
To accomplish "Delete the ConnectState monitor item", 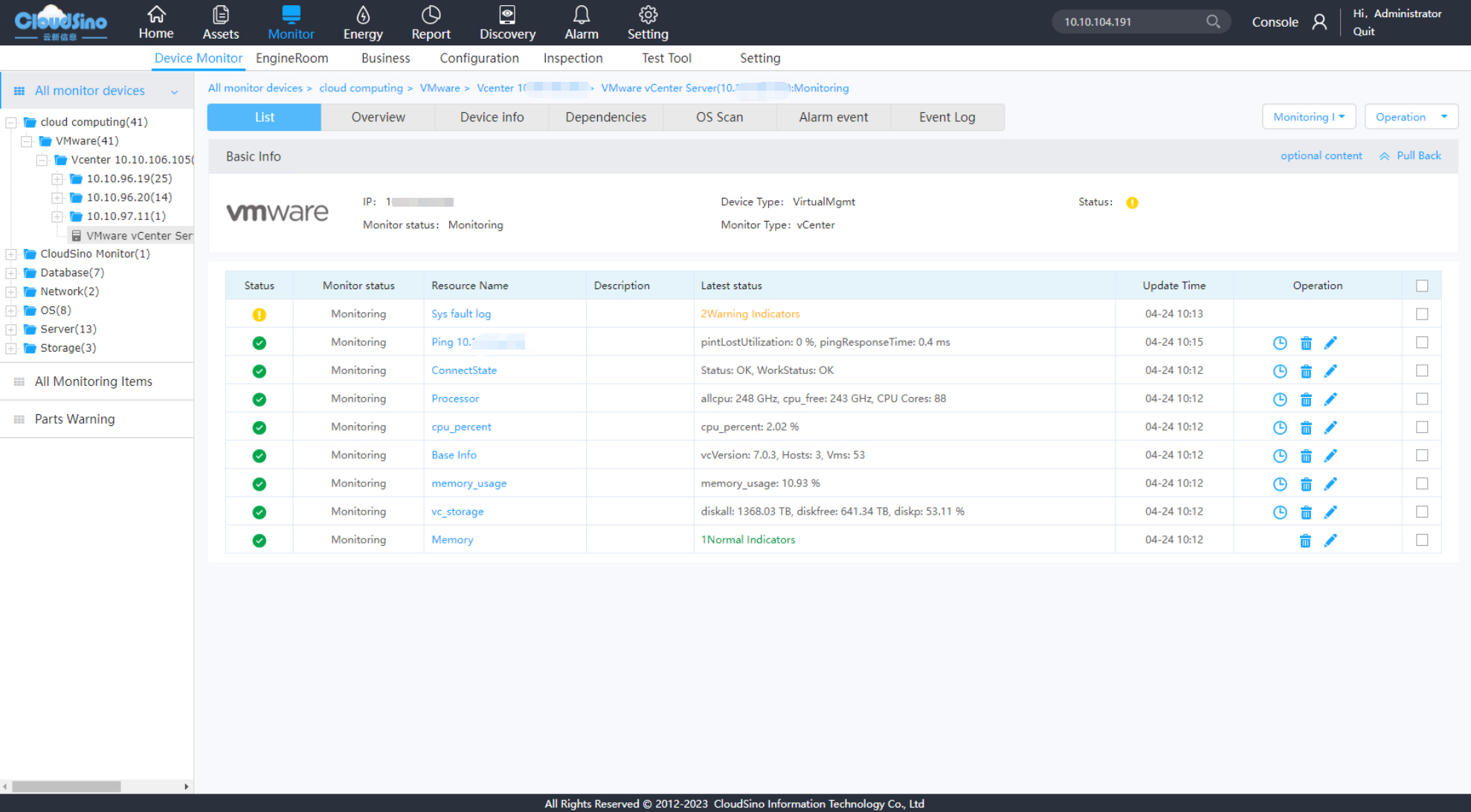I will coord(1306,371).
